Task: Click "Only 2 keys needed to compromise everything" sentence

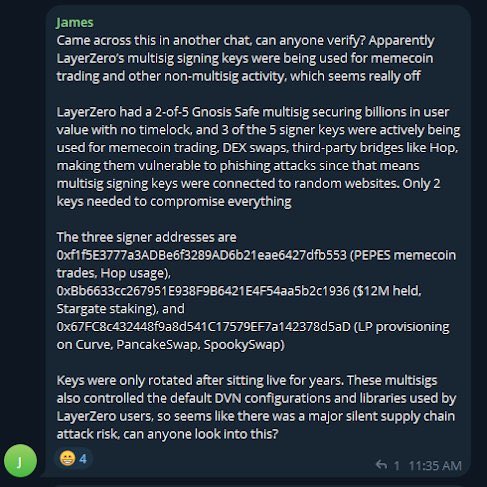Action: tap(248, 193)
